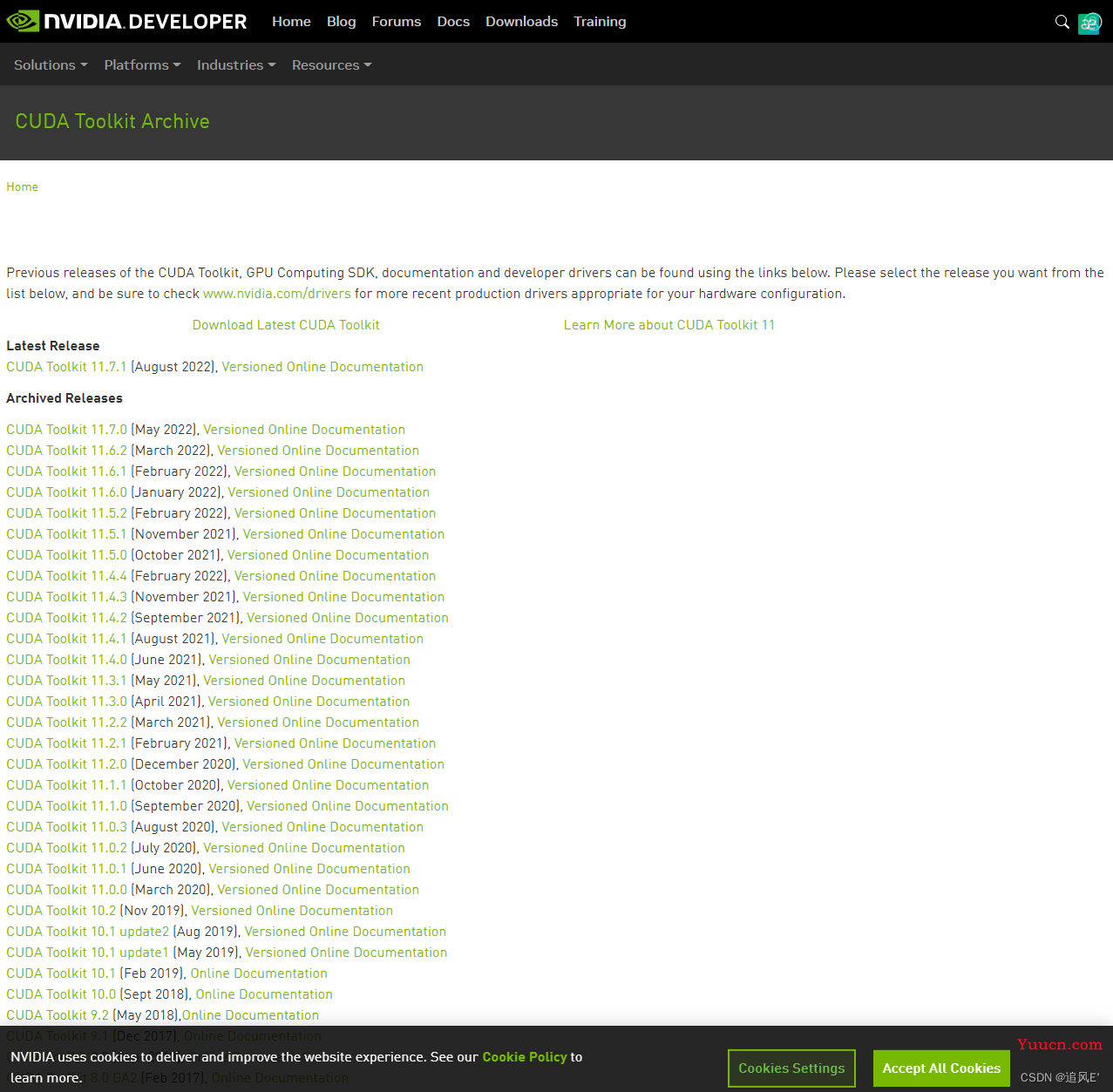Open the www.nvidia.com/drivers link

[x=277, y=294]
